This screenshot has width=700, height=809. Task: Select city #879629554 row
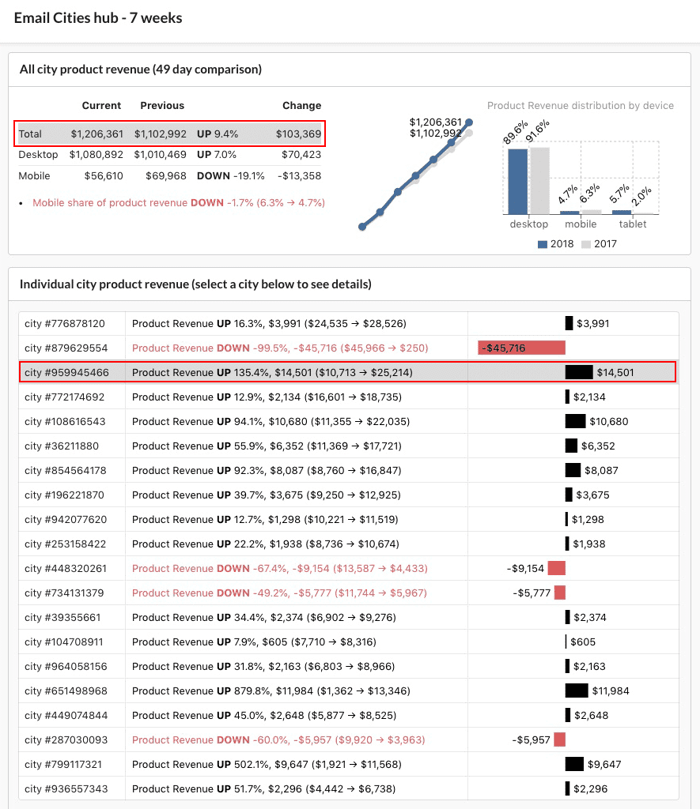[x=349, y=348]
